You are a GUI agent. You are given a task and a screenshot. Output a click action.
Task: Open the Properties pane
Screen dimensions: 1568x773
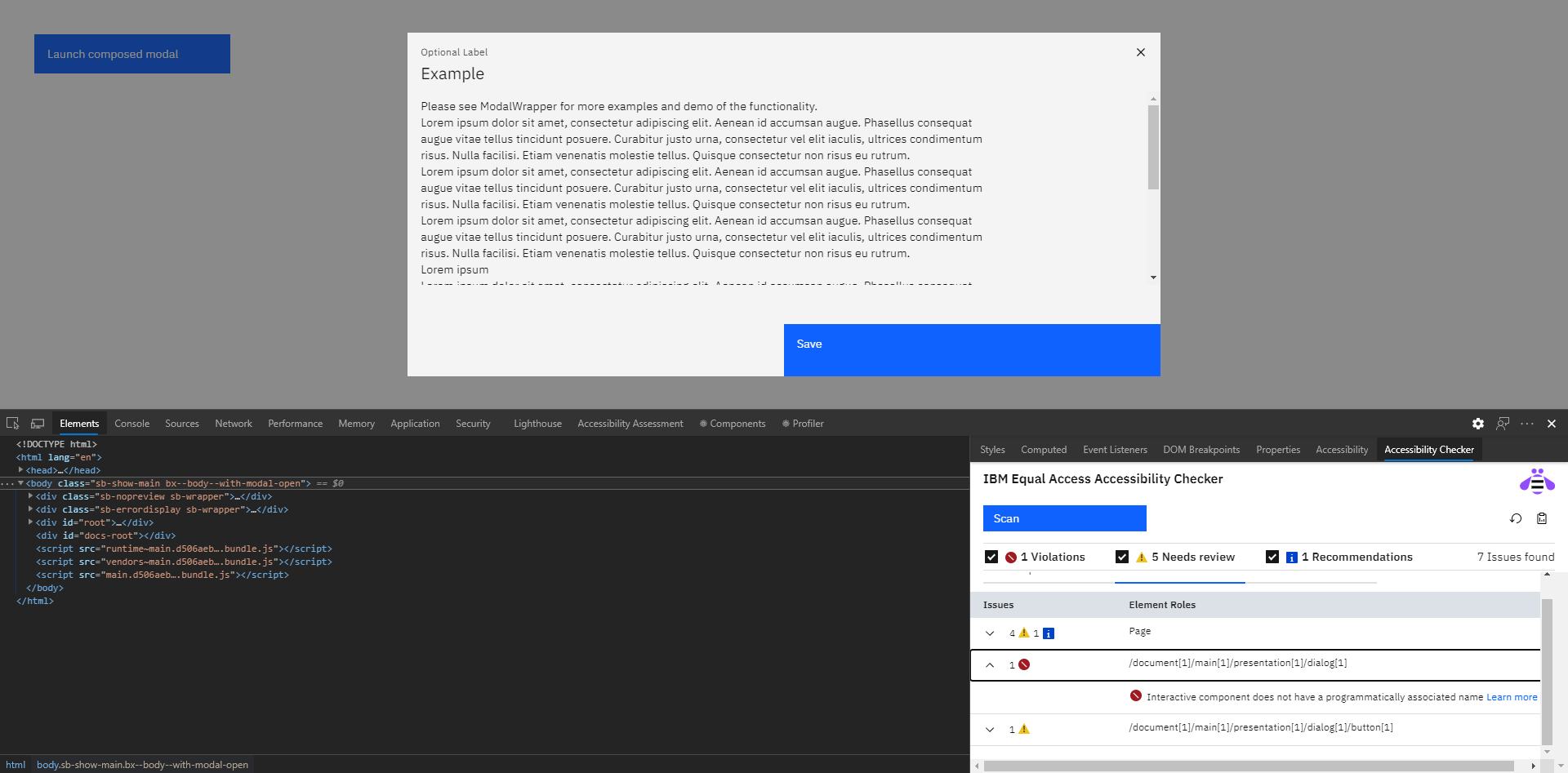point(1278,450)
